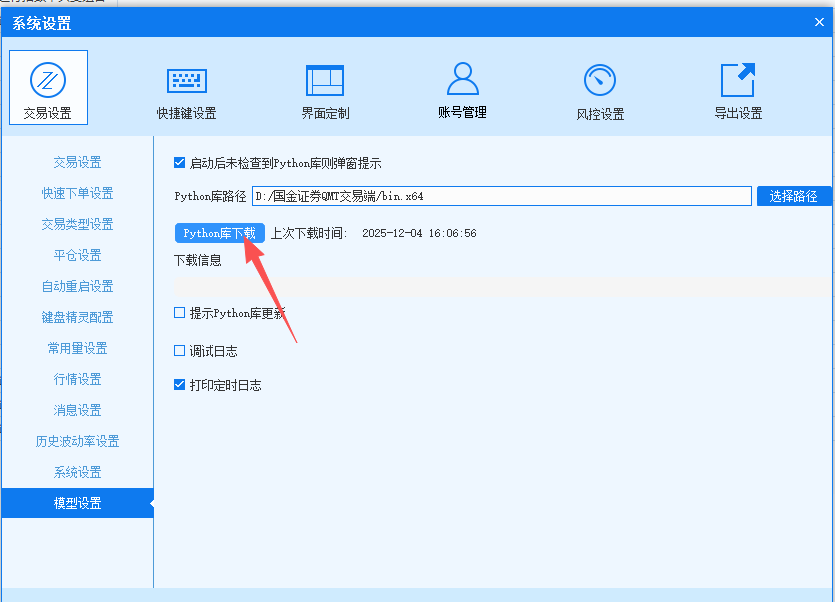Viewport: 835px width, 602px height.
Task: Click the 2025-12-04 16:06:56 download time
Action: click(x=419, y=233)
